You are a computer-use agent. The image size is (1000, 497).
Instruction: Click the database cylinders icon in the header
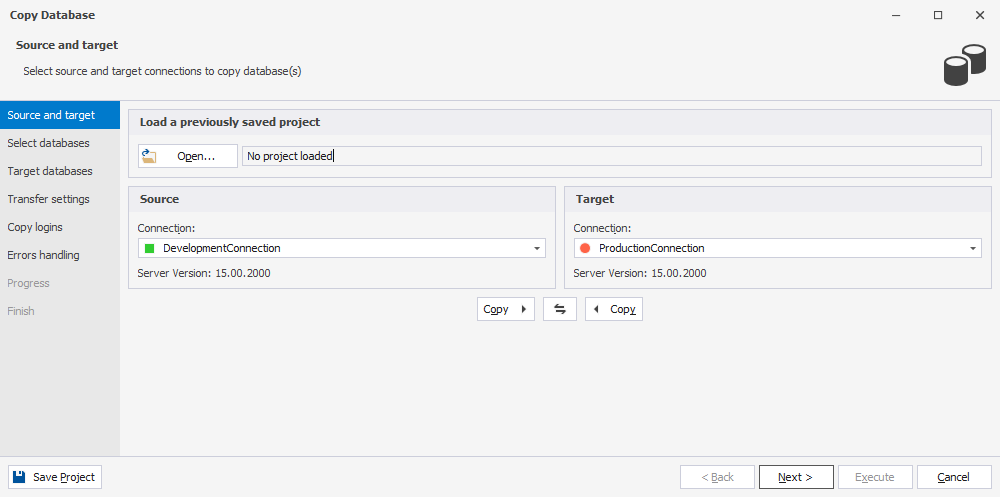click(x=965, y=65)
